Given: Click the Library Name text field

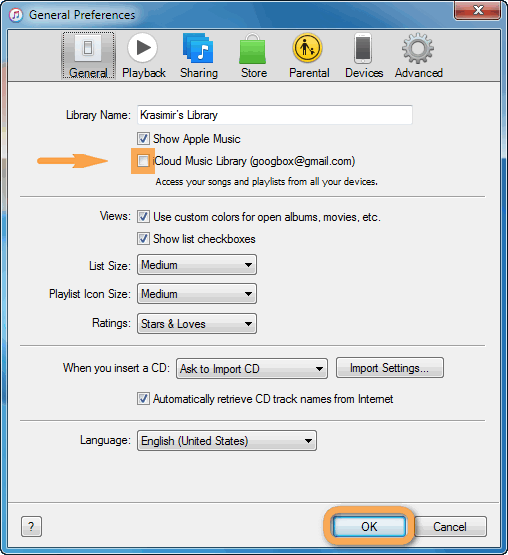Looking at the screenshot, I should (x=275, y=115).
